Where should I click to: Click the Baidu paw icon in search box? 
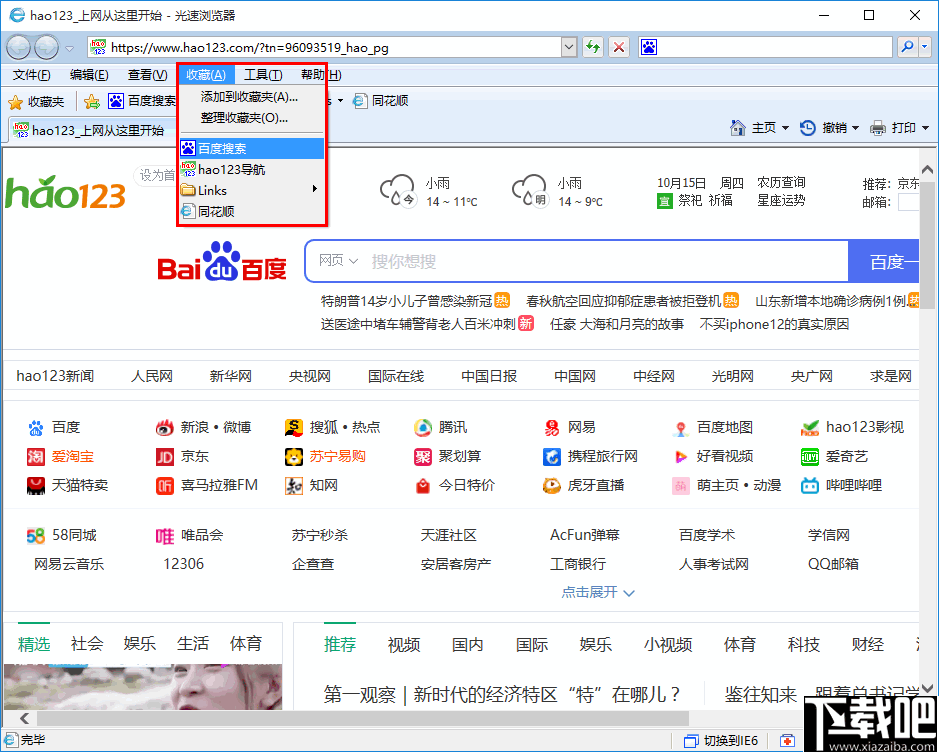649,47
